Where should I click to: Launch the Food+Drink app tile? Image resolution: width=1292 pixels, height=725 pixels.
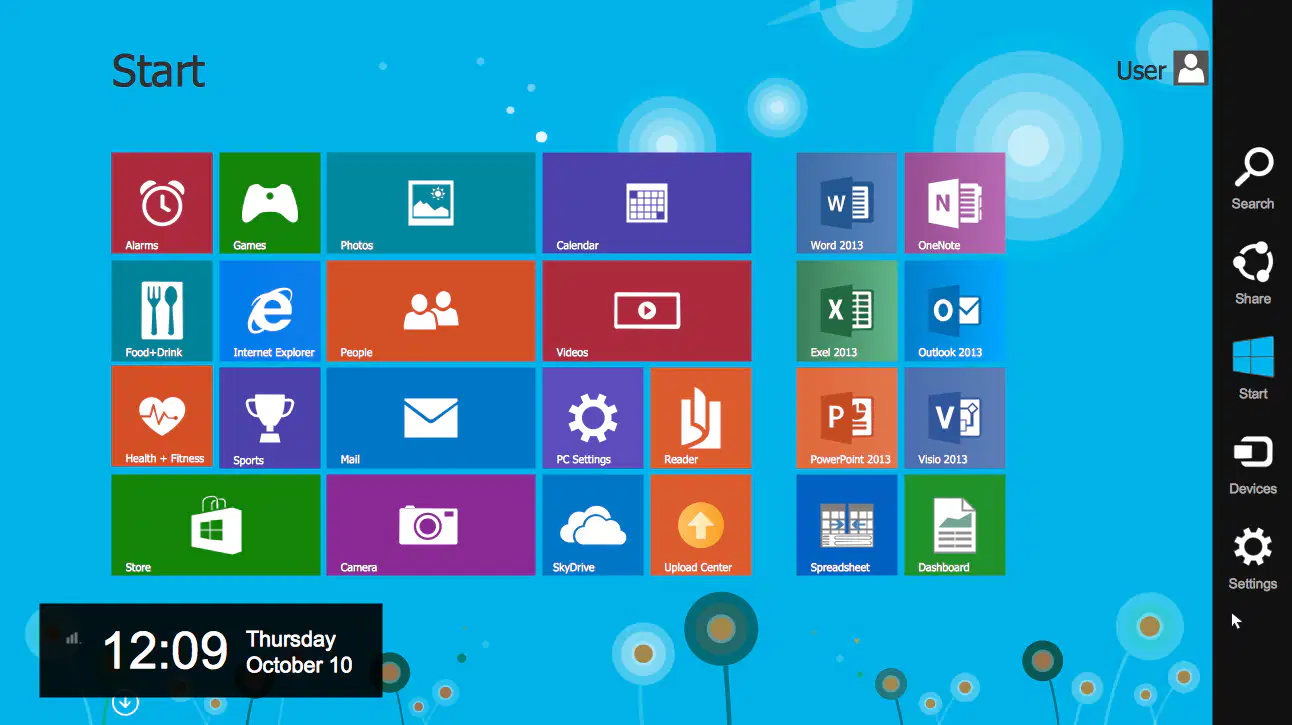pyautogui.click(x=162, y=311)
